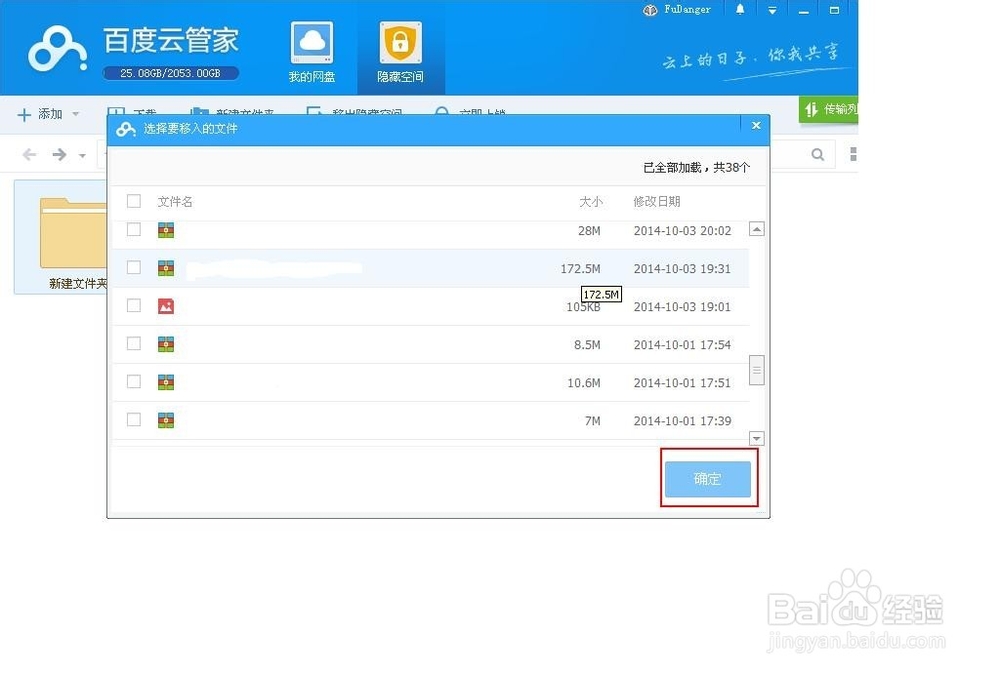Image resolution: width=1000 pixels, height=675 pixels.
Task: Sort by the 文件名 column header
Action: click(175, 202)
